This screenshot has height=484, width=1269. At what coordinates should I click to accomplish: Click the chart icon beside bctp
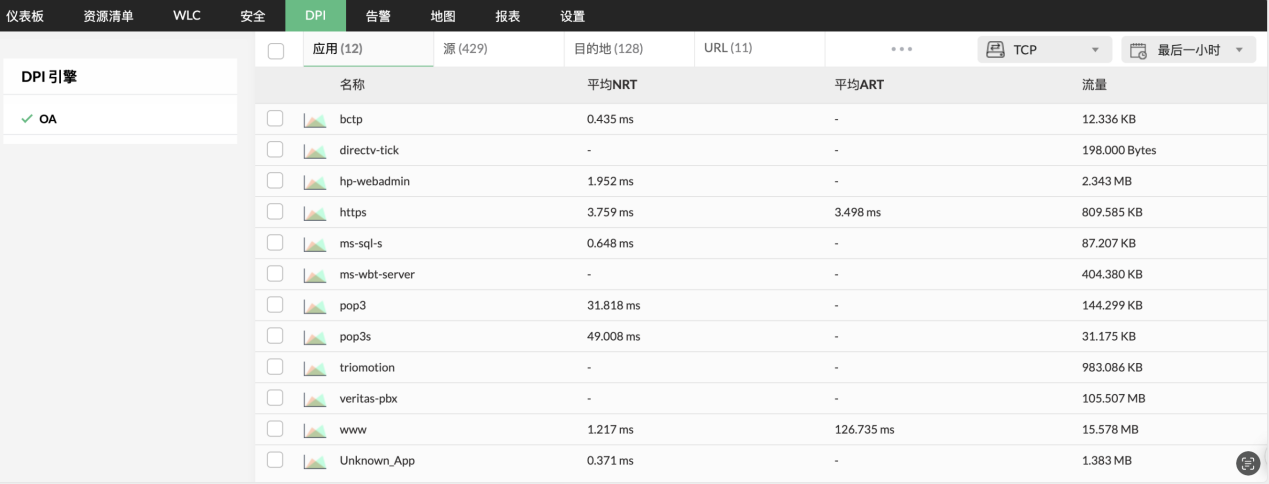click(x=315, y=120)
